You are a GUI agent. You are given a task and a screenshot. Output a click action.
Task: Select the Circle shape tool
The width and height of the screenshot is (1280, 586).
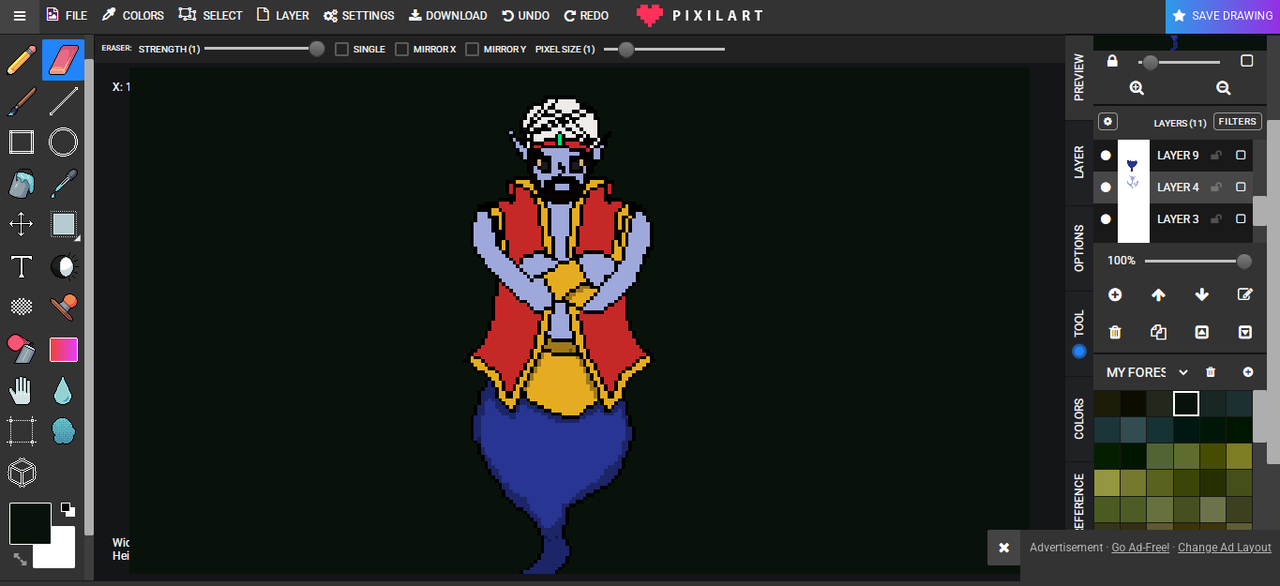(63, 142)
